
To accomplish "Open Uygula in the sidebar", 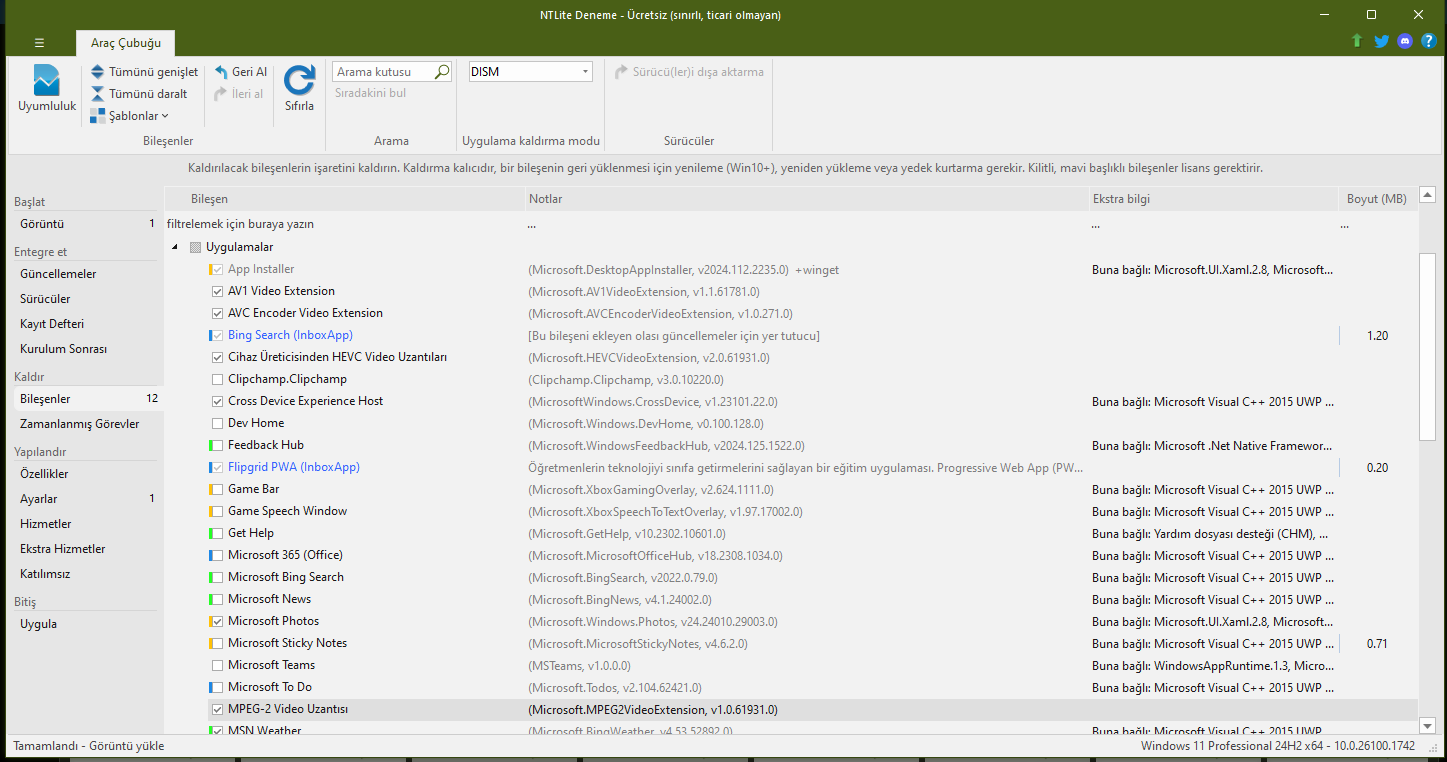I will pyautogui.click(x=85, y=624).
